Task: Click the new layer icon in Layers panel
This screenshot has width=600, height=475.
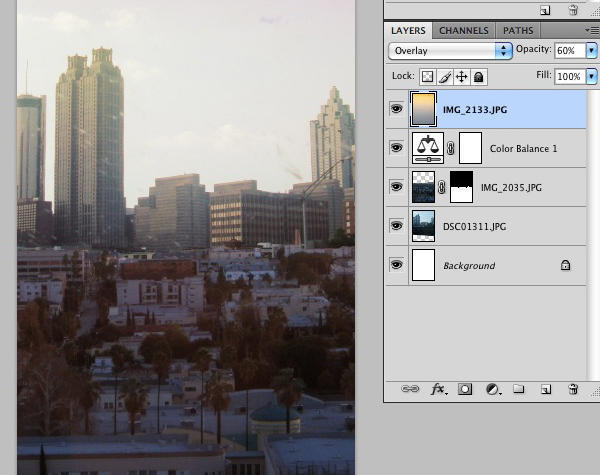Action: (x=546, y=388)
